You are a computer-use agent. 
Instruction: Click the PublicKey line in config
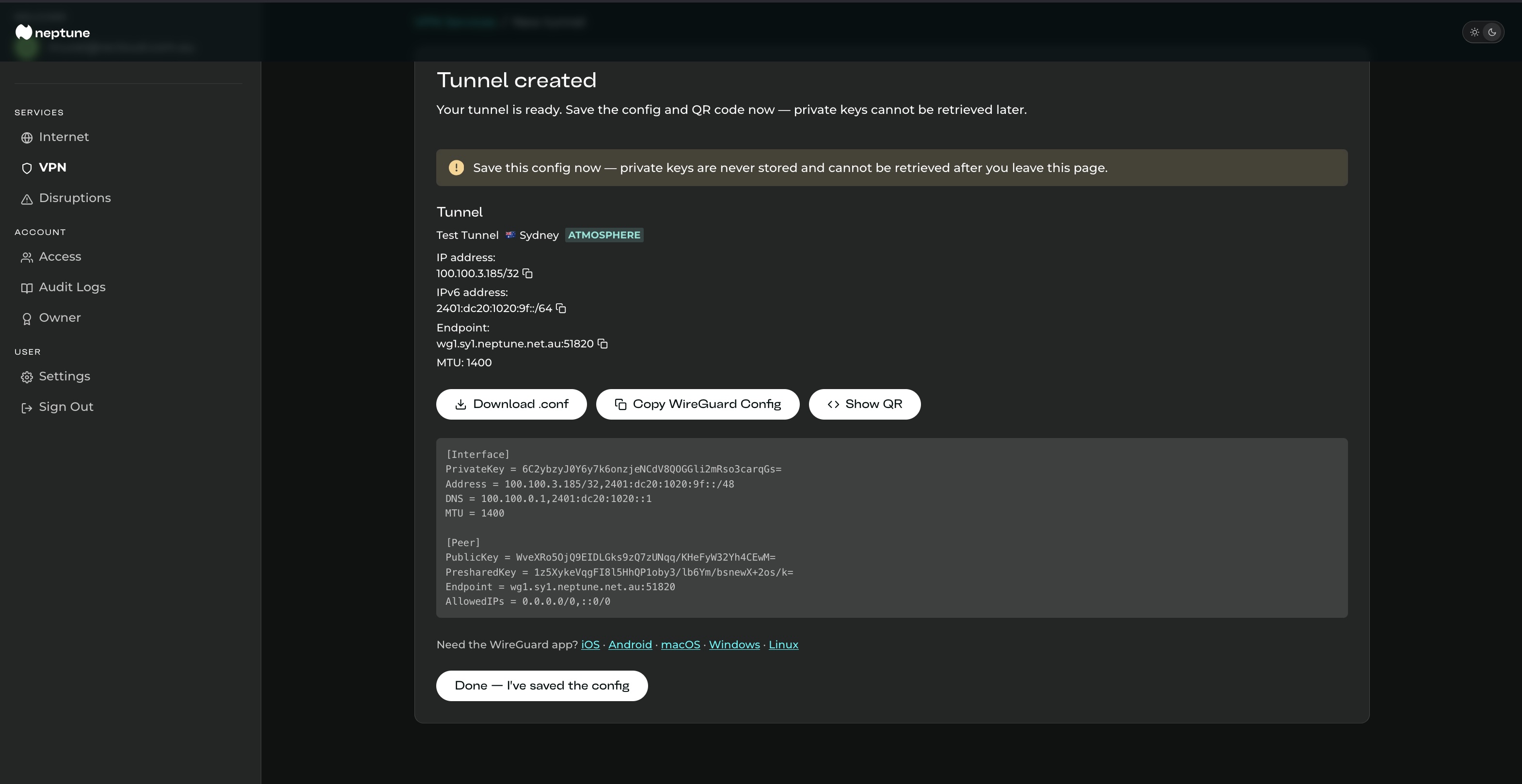610,558
